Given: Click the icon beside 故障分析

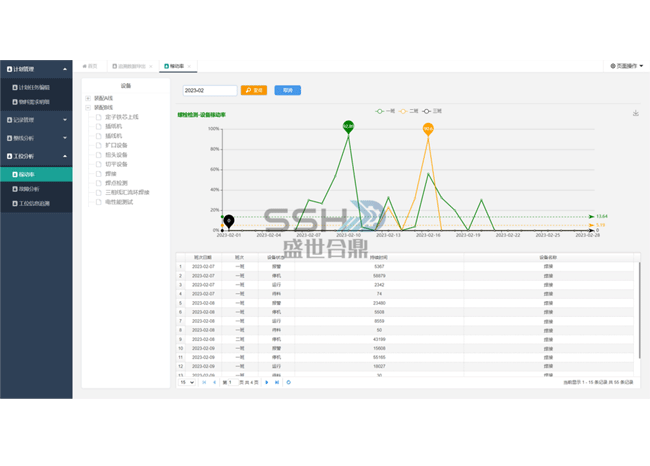Looking at the screenshot, I should (15, 189).
